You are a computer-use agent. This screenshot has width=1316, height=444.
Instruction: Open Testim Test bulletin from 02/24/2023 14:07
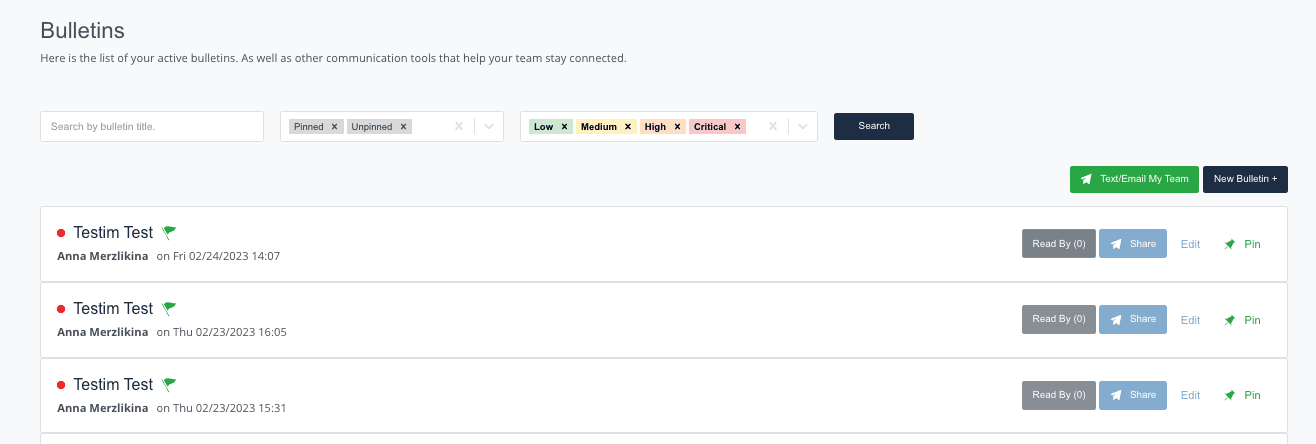pyautogui.click(x=113, y=232)
